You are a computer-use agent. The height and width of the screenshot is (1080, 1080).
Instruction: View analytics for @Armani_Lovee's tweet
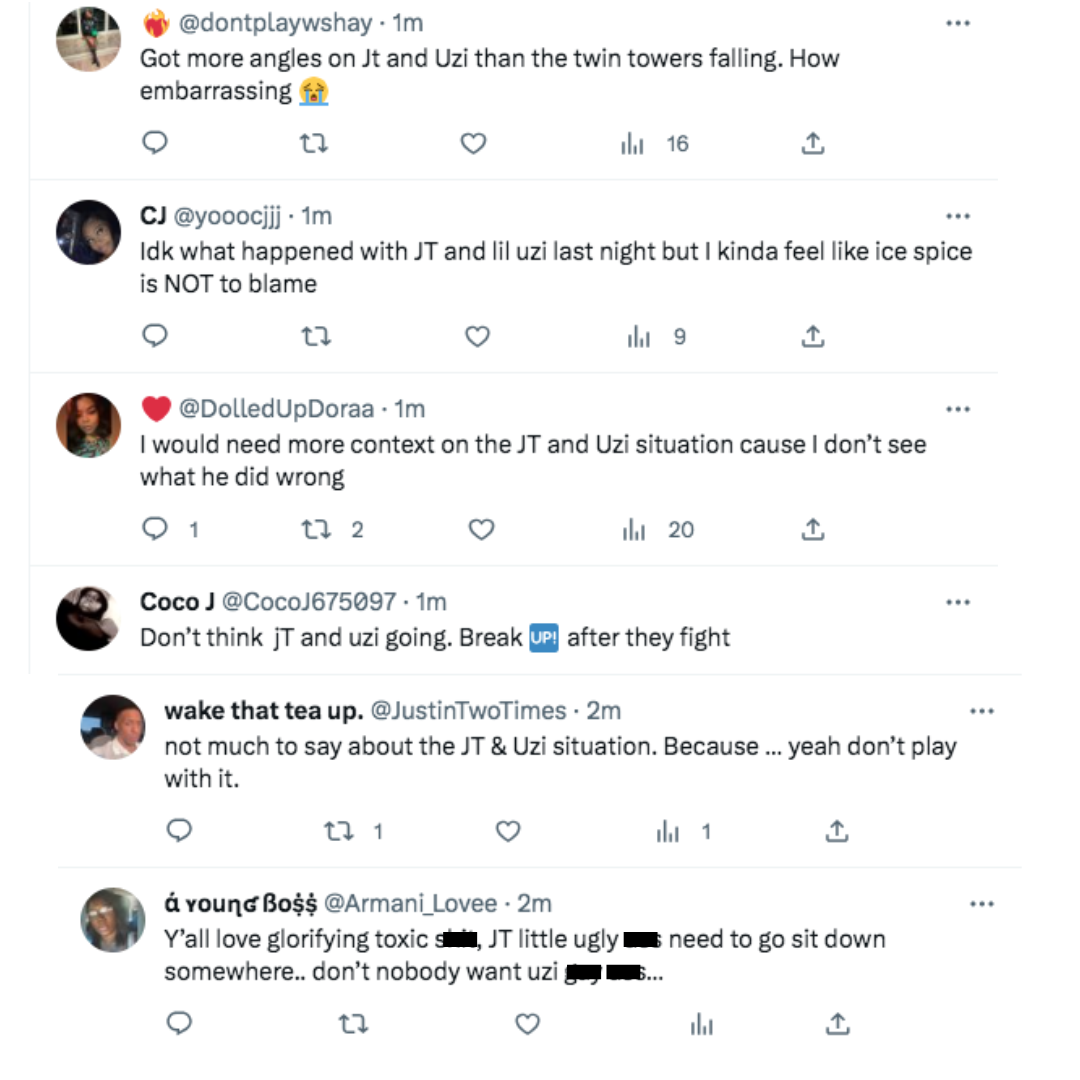tap(700, 1024)
